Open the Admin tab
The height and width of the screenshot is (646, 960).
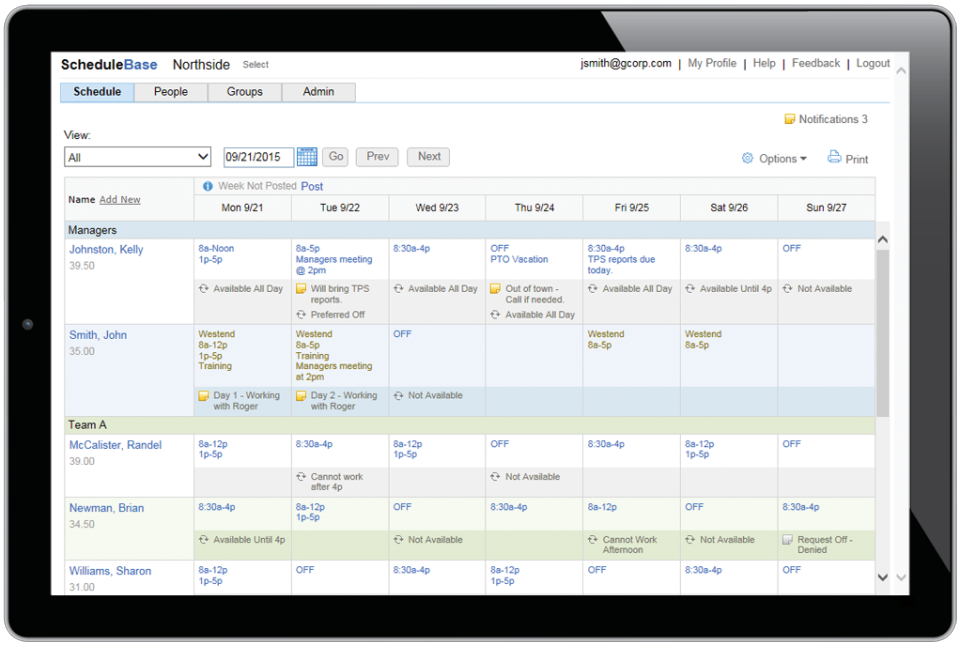point(318,91)
